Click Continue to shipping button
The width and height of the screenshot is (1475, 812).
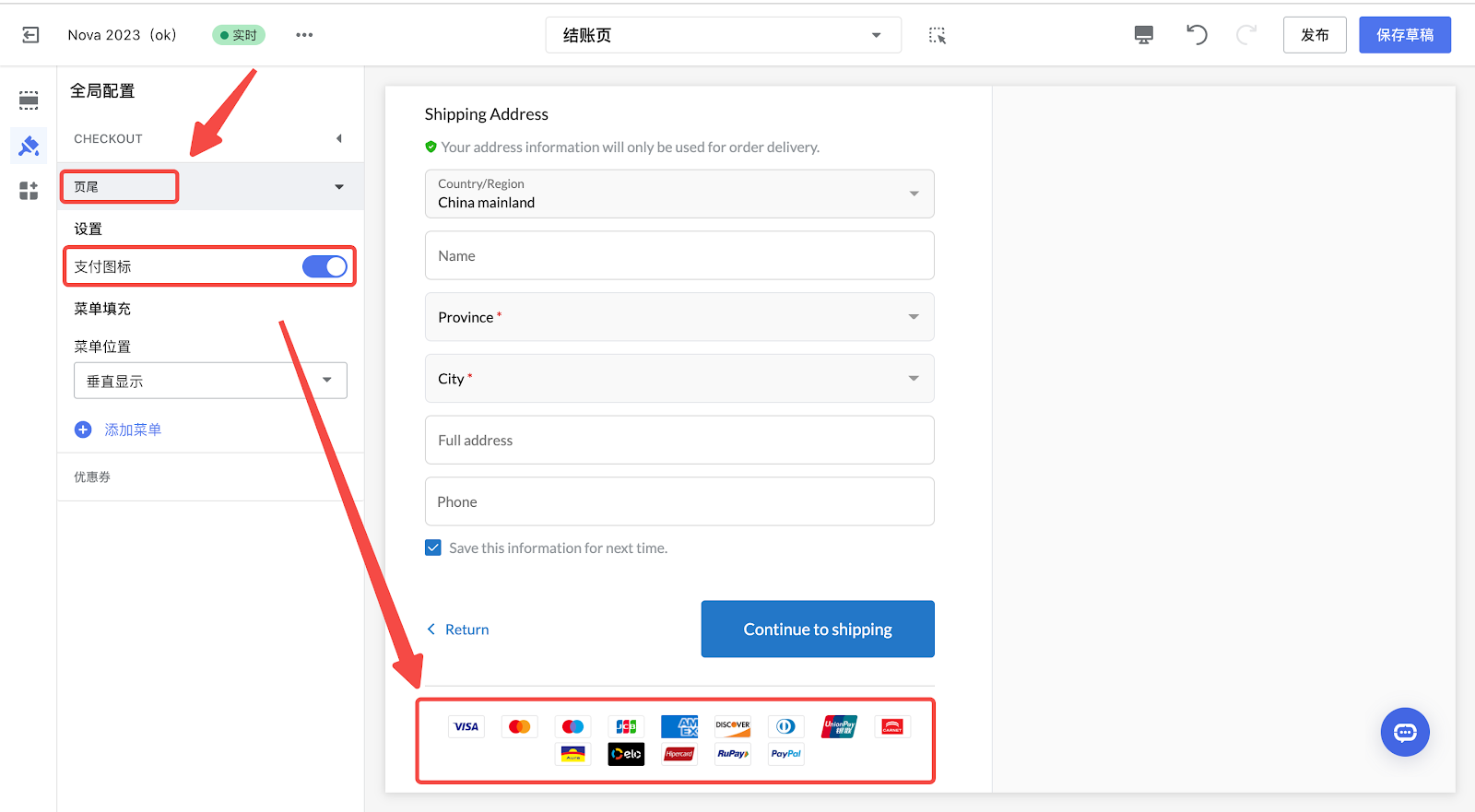(x=818, y=630)
